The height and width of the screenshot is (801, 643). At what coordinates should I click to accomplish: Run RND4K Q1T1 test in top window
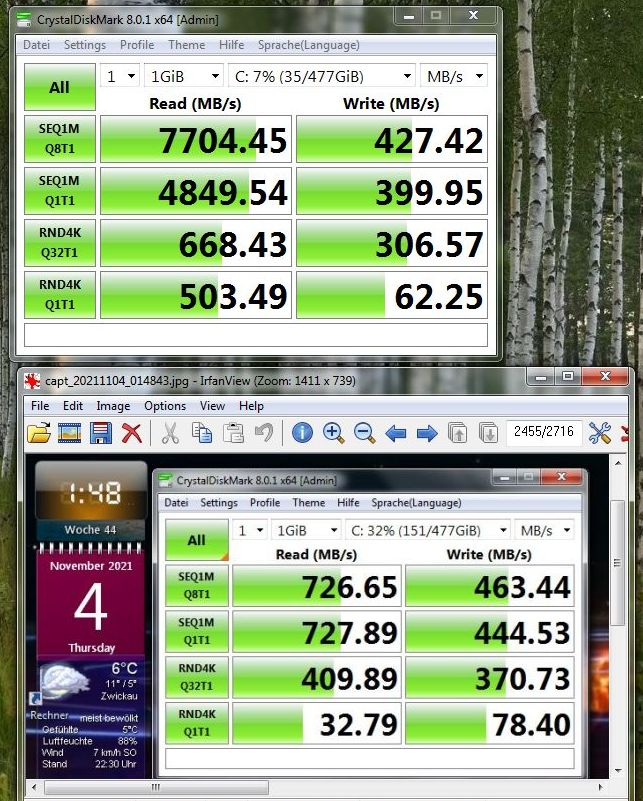(x=60, y=295)
